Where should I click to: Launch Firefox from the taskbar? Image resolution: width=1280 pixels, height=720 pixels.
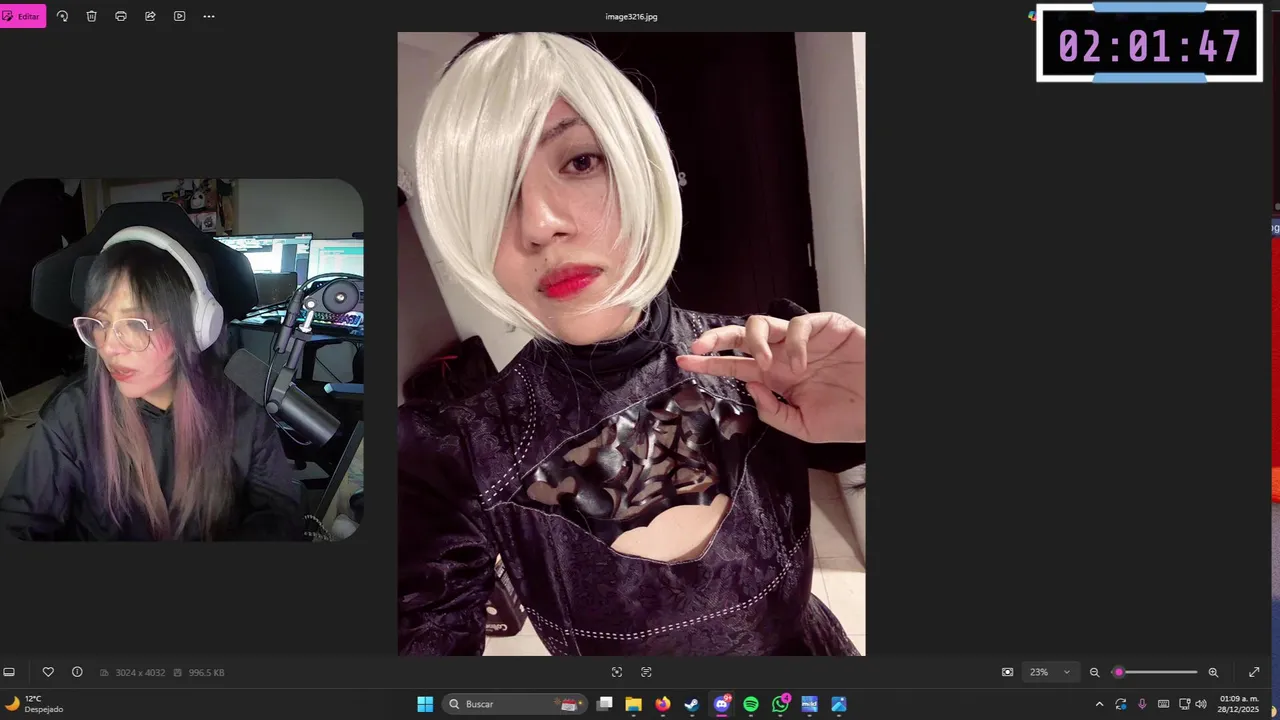coord(662,704)
